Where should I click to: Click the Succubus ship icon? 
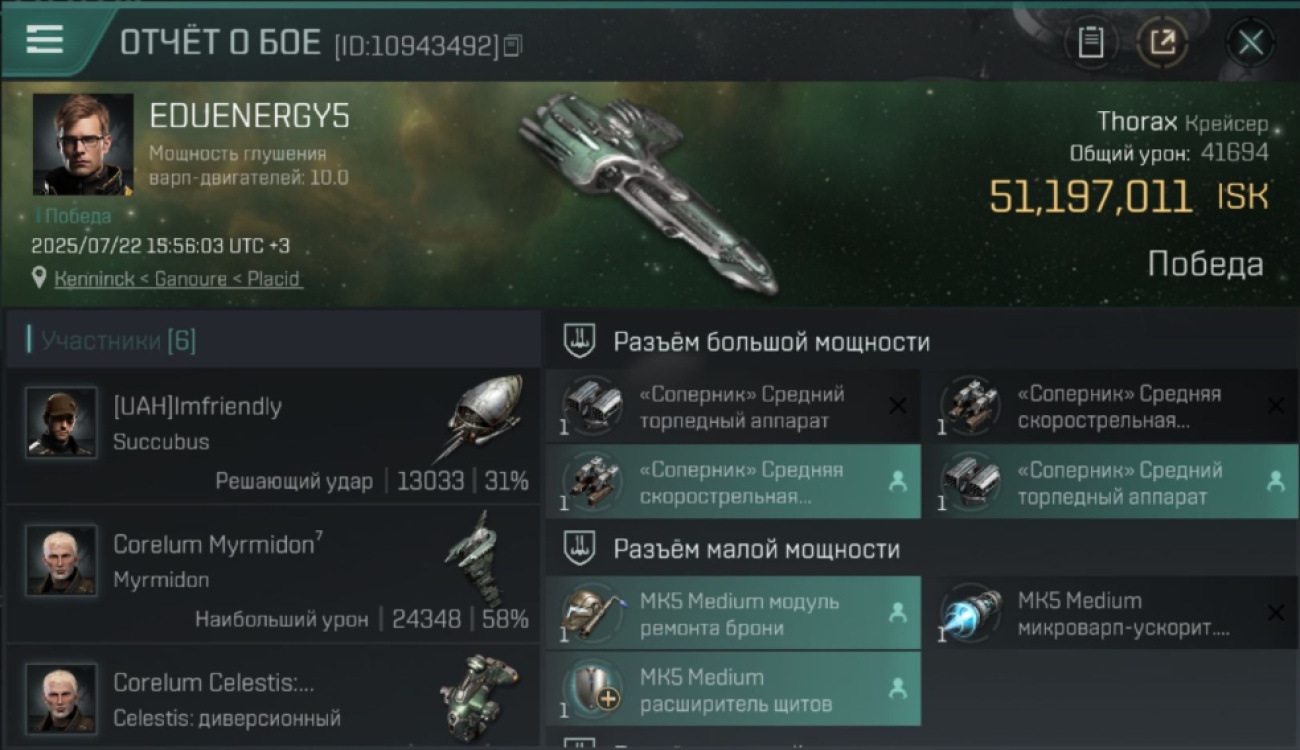pyautogui.click(x=483, y=418)
